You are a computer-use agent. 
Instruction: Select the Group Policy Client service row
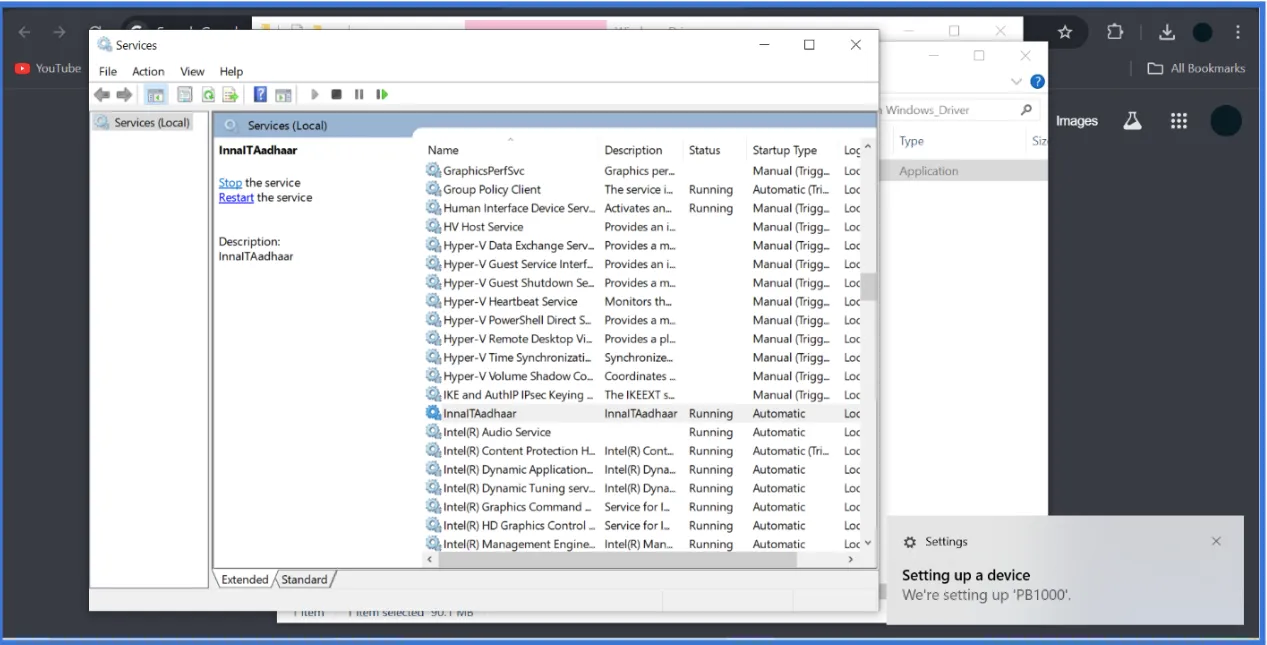pos(642,189)
